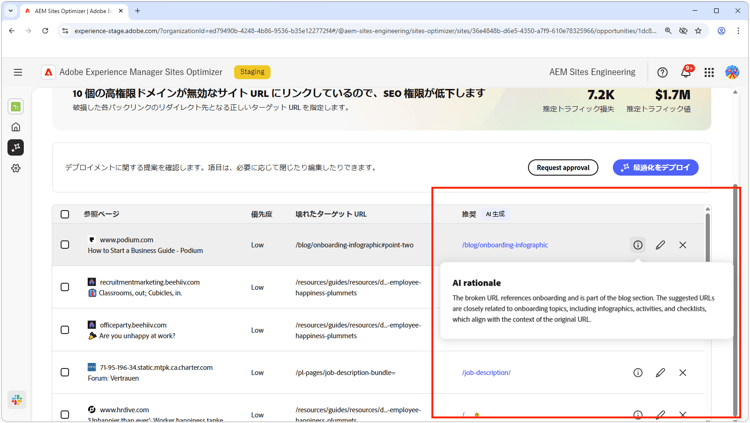Screen dimensions: 750x423
Task: Go back in browser history
Action: click(x=12, y=31)
